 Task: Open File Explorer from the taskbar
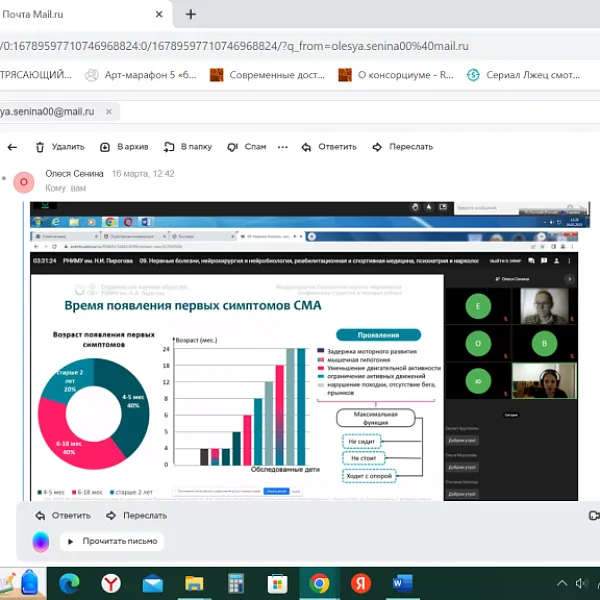(x=194, y=583)
